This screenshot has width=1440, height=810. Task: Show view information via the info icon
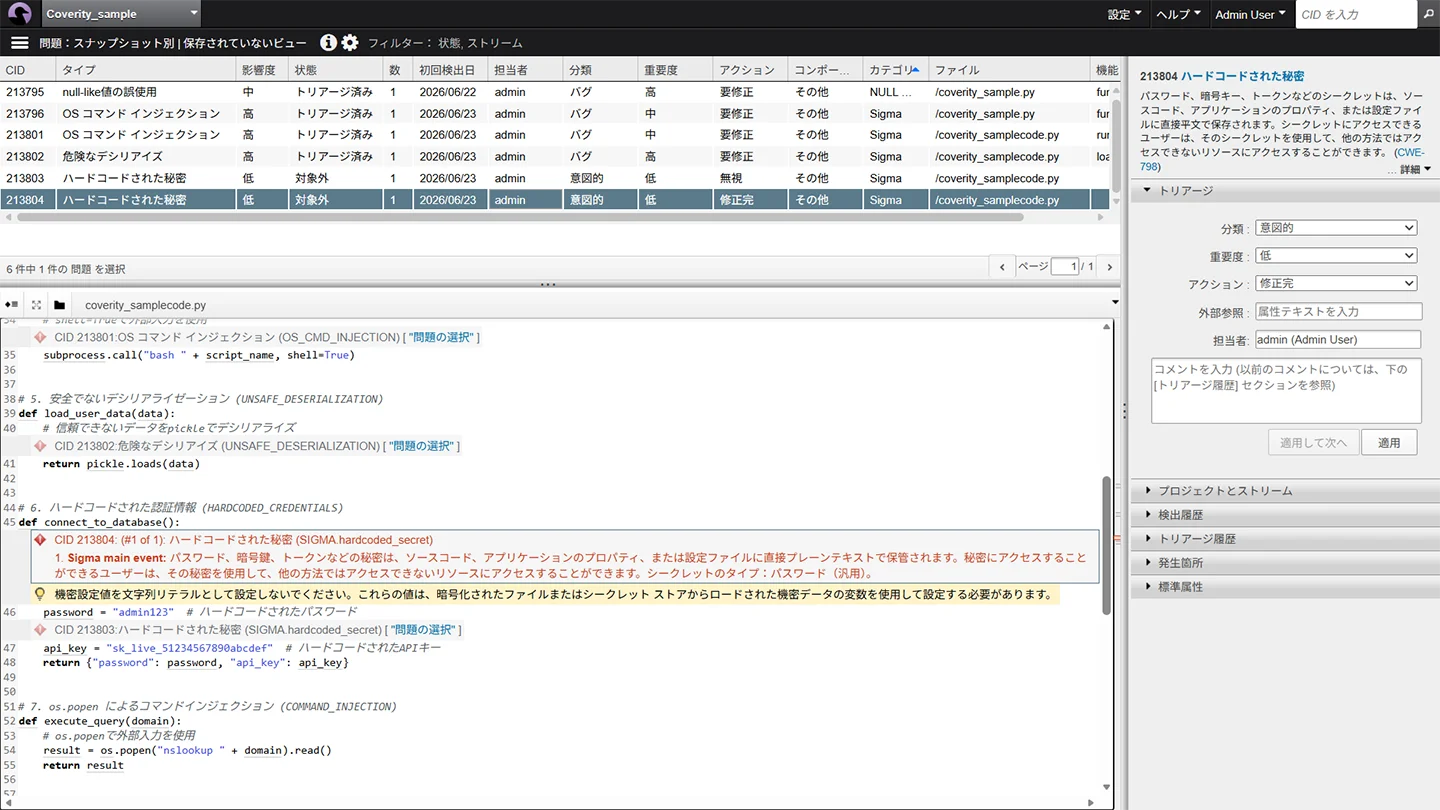point(328,43)
